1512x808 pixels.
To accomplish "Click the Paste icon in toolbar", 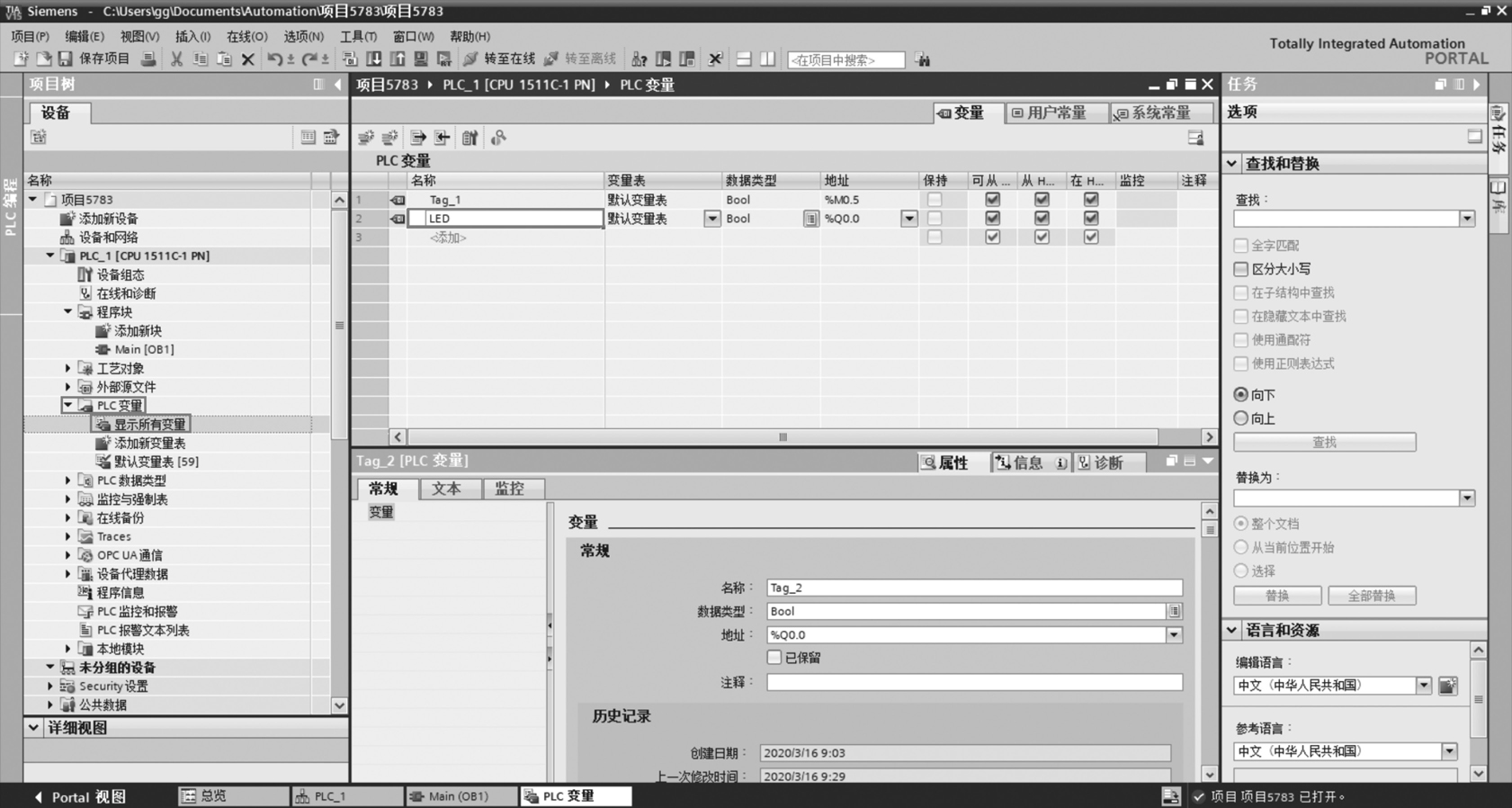I will click(224, 59).
